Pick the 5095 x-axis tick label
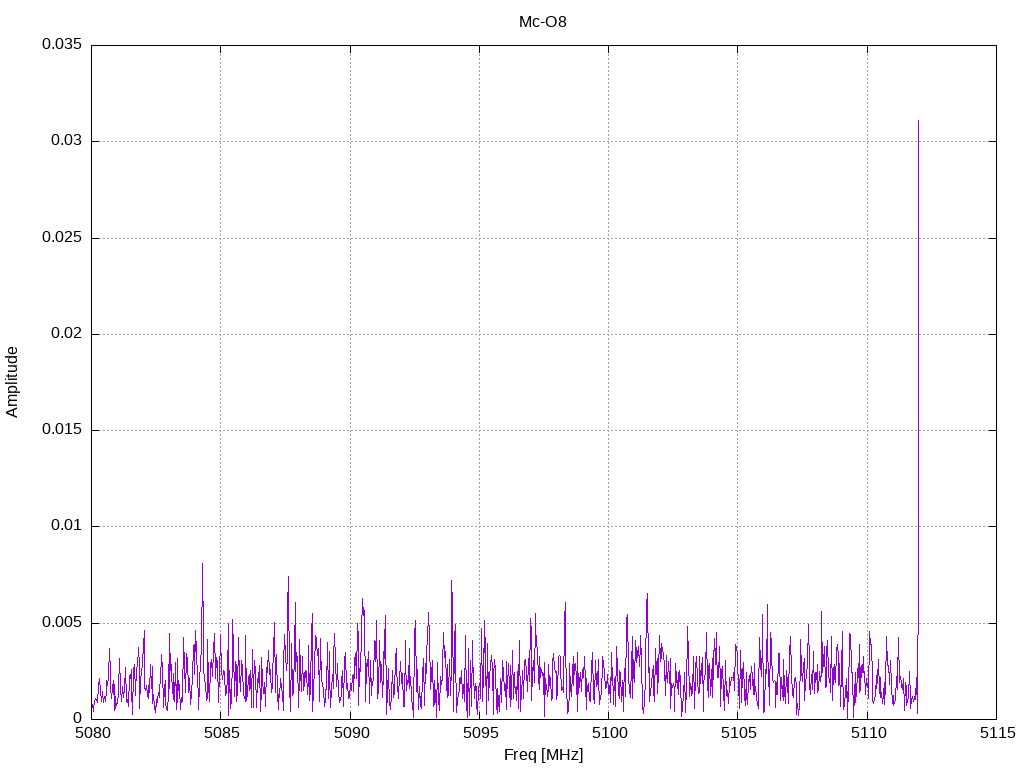Screen dimensions: 1024x768 pos(479,733)
